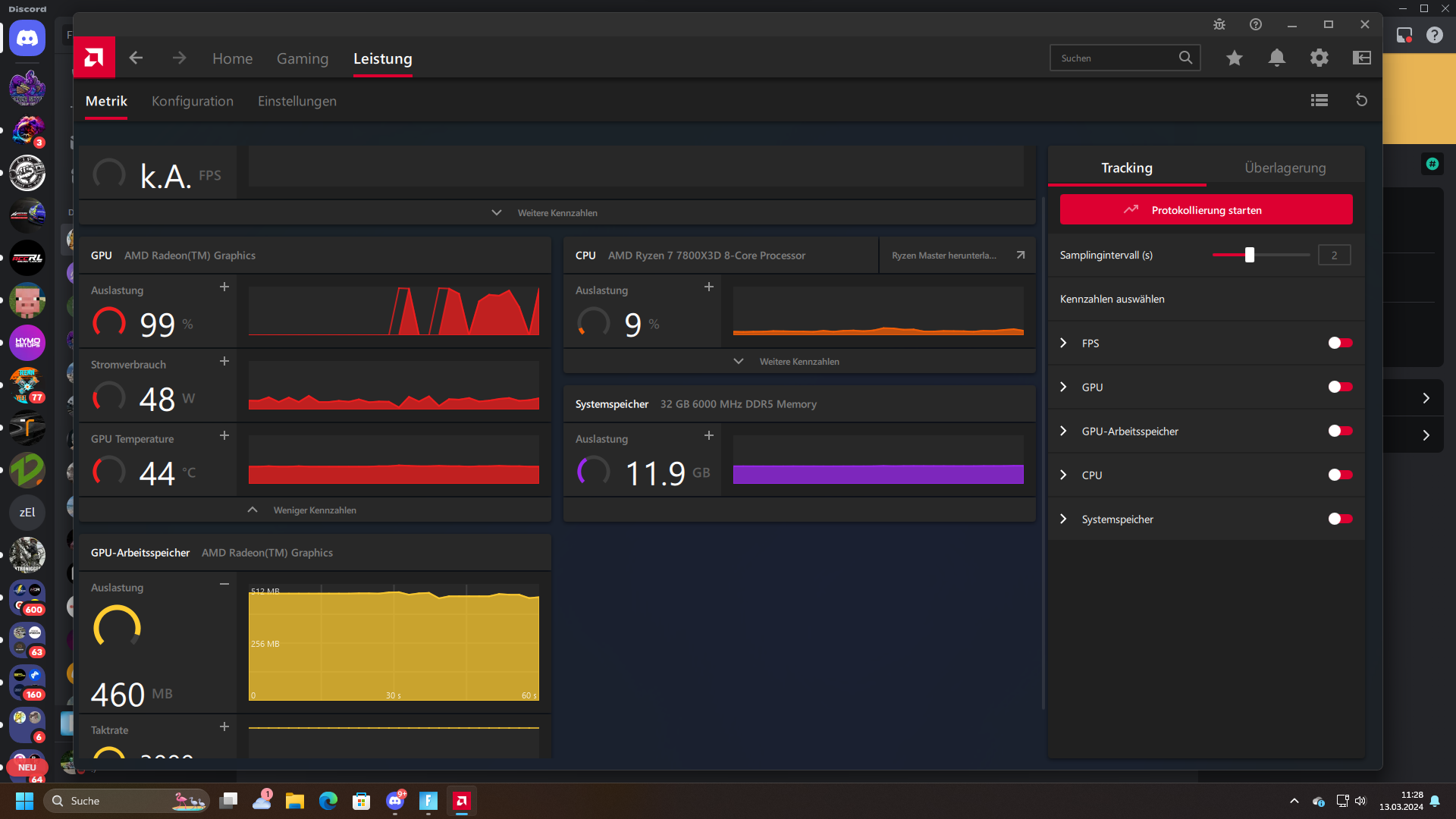1456x819 pixels.
Task: Open settings gear icon
Action: (x=1319, y=58)
